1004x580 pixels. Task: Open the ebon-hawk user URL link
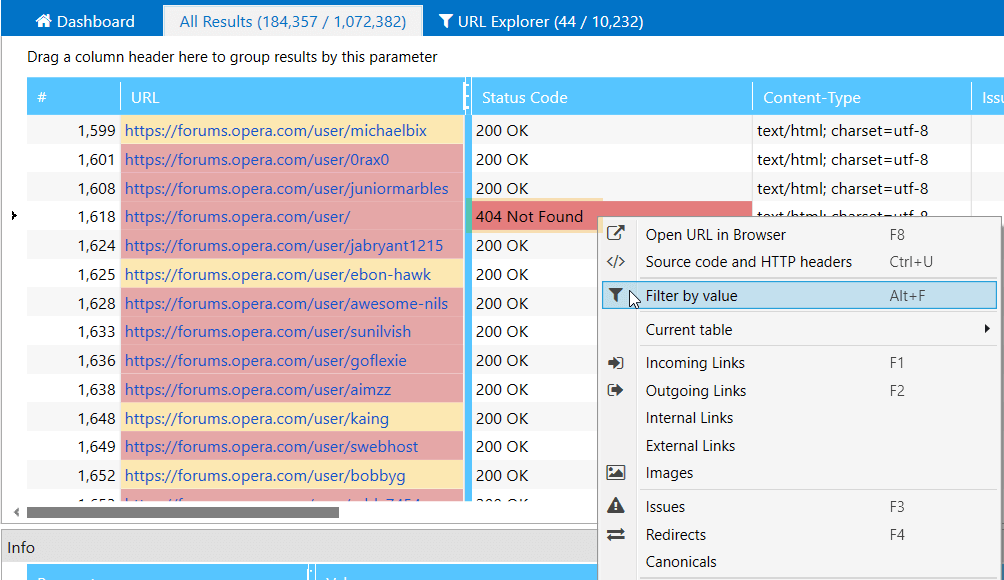click(x=278, y=274)
